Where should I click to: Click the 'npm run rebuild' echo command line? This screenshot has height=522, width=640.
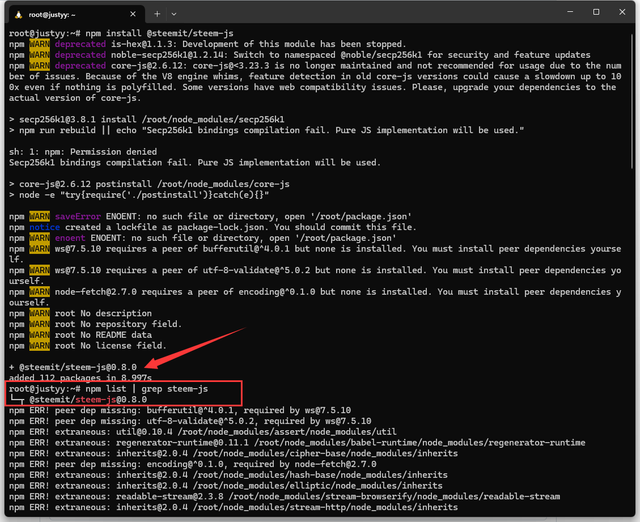[x=267, y=130]
